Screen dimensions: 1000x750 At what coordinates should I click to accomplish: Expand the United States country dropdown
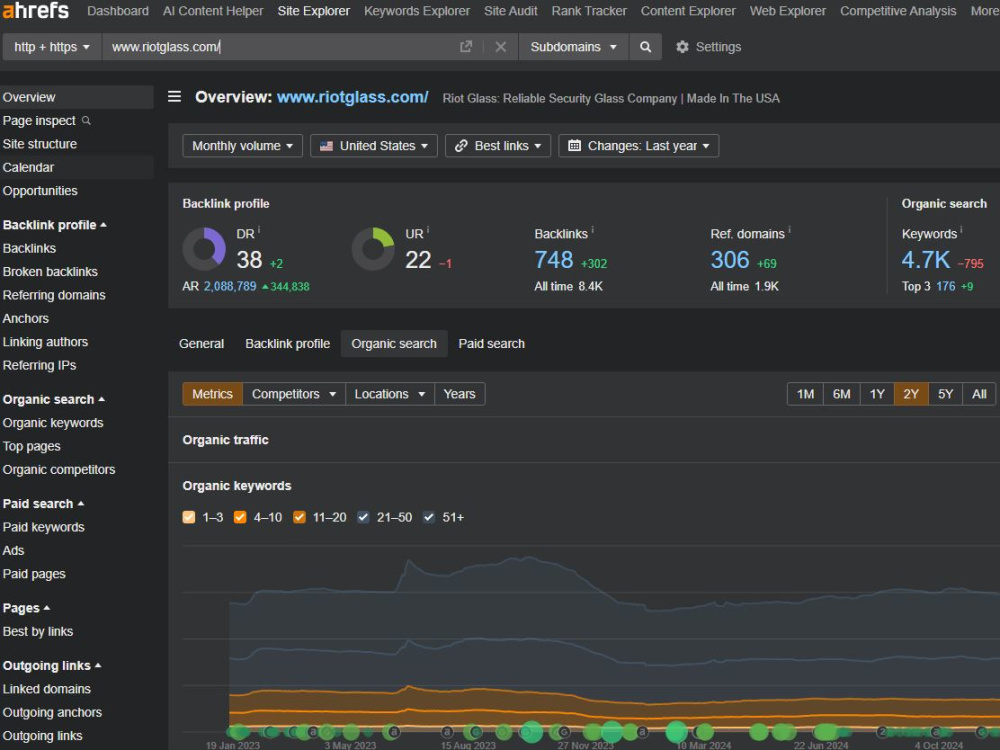click(x=374, y=145)
